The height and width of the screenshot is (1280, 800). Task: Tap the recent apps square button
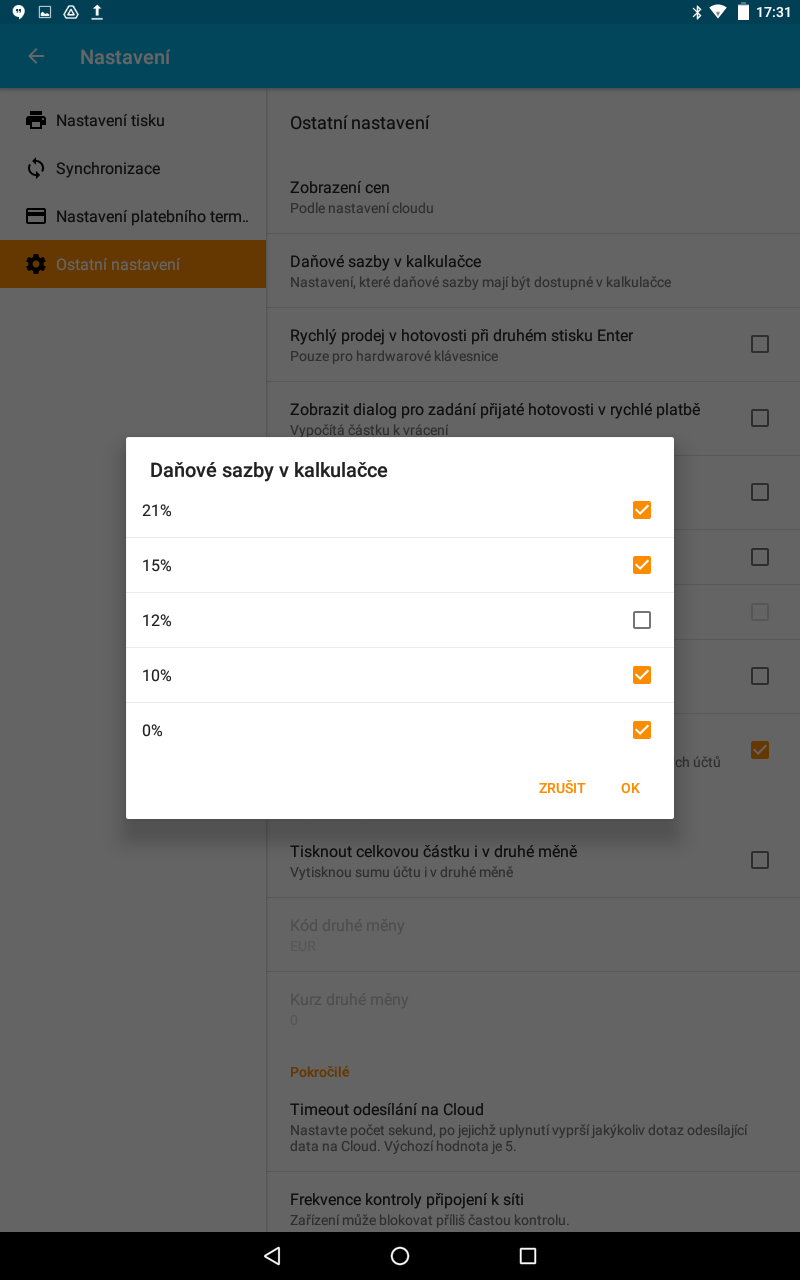(528, 1256)
